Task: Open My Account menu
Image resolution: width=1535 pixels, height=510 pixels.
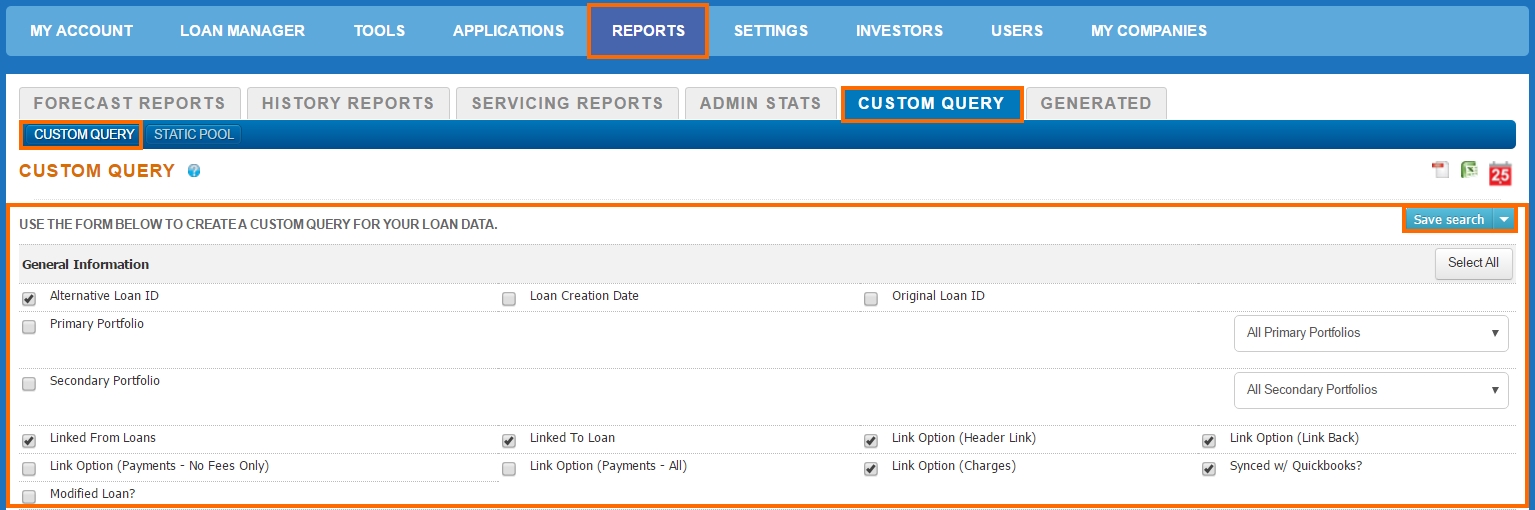Action: coord(81,31)
